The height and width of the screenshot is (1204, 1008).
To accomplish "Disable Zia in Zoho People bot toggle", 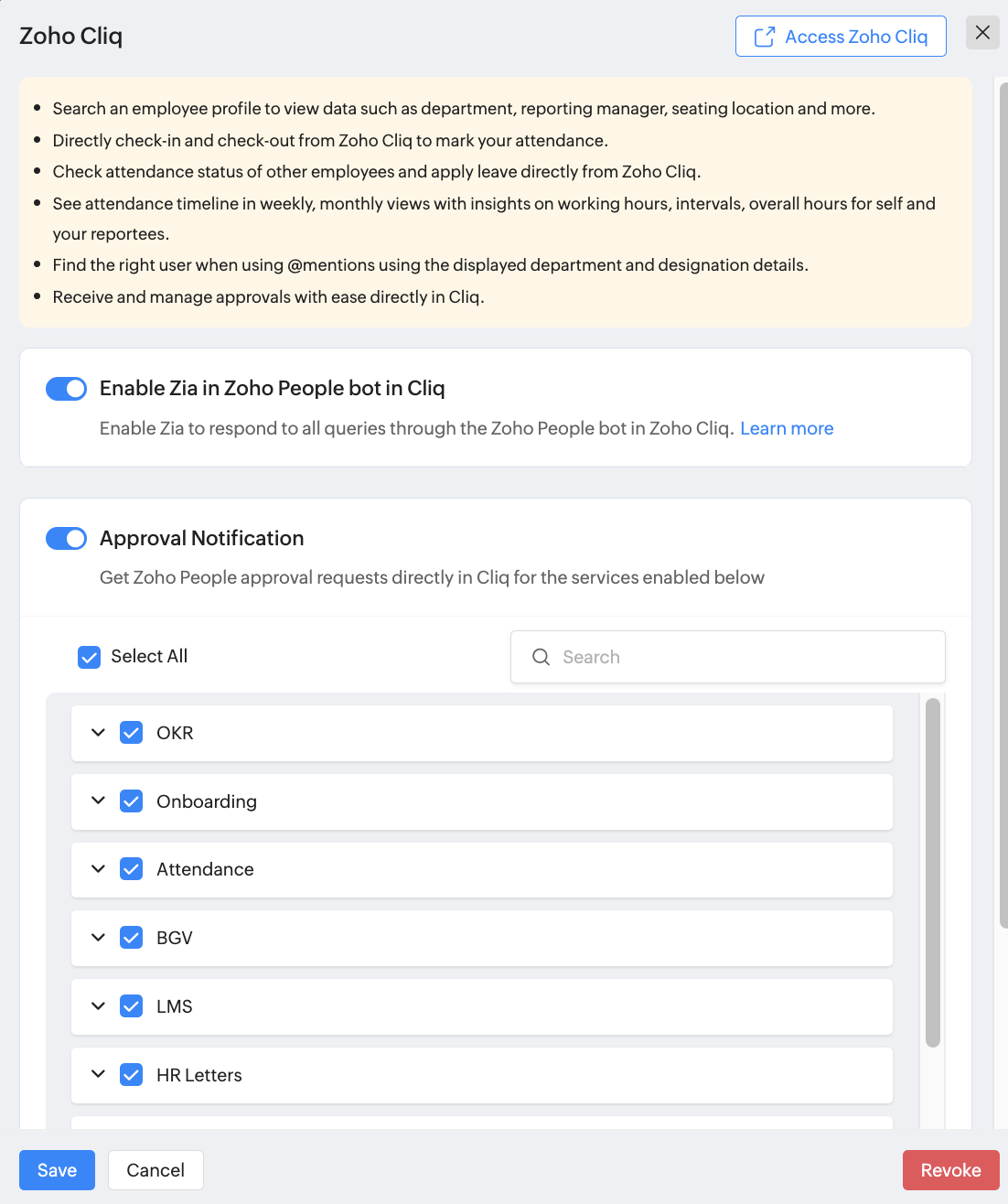I will coord(66,389).
